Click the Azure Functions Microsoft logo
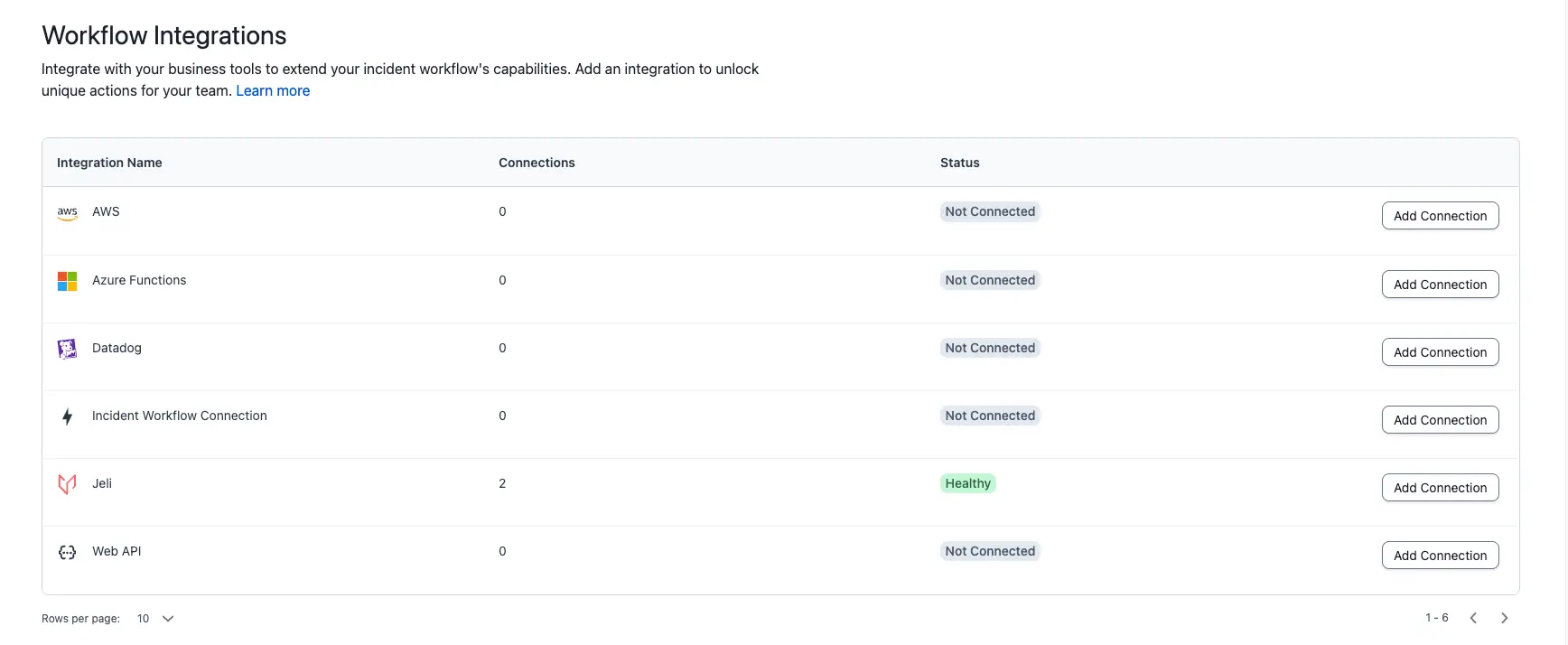Image resolution: width=1568 pixels, height=645 pixels. (x=67, y=281)
